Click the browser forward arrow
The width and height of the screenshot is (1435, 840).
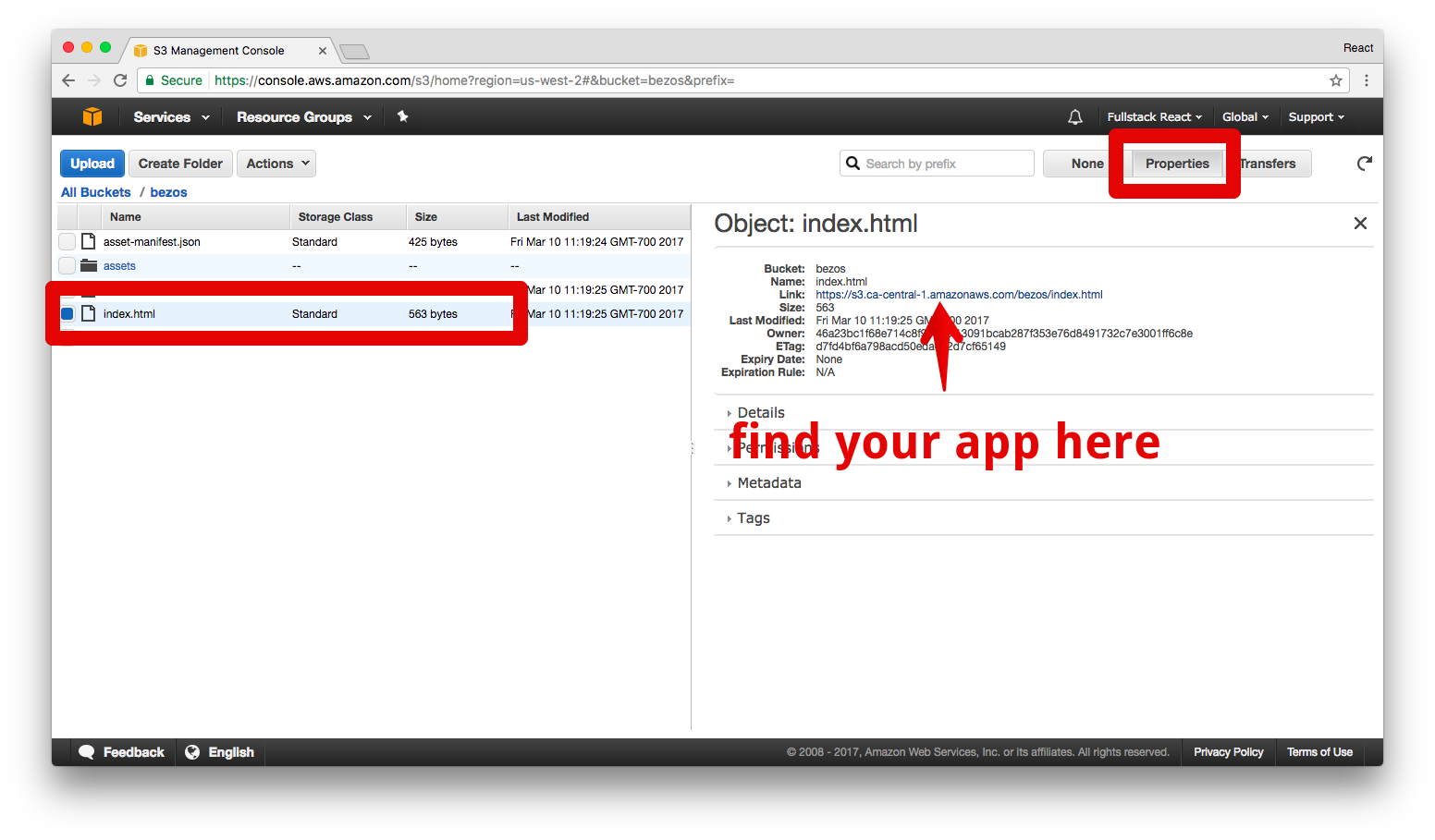(x=94, y=80)
